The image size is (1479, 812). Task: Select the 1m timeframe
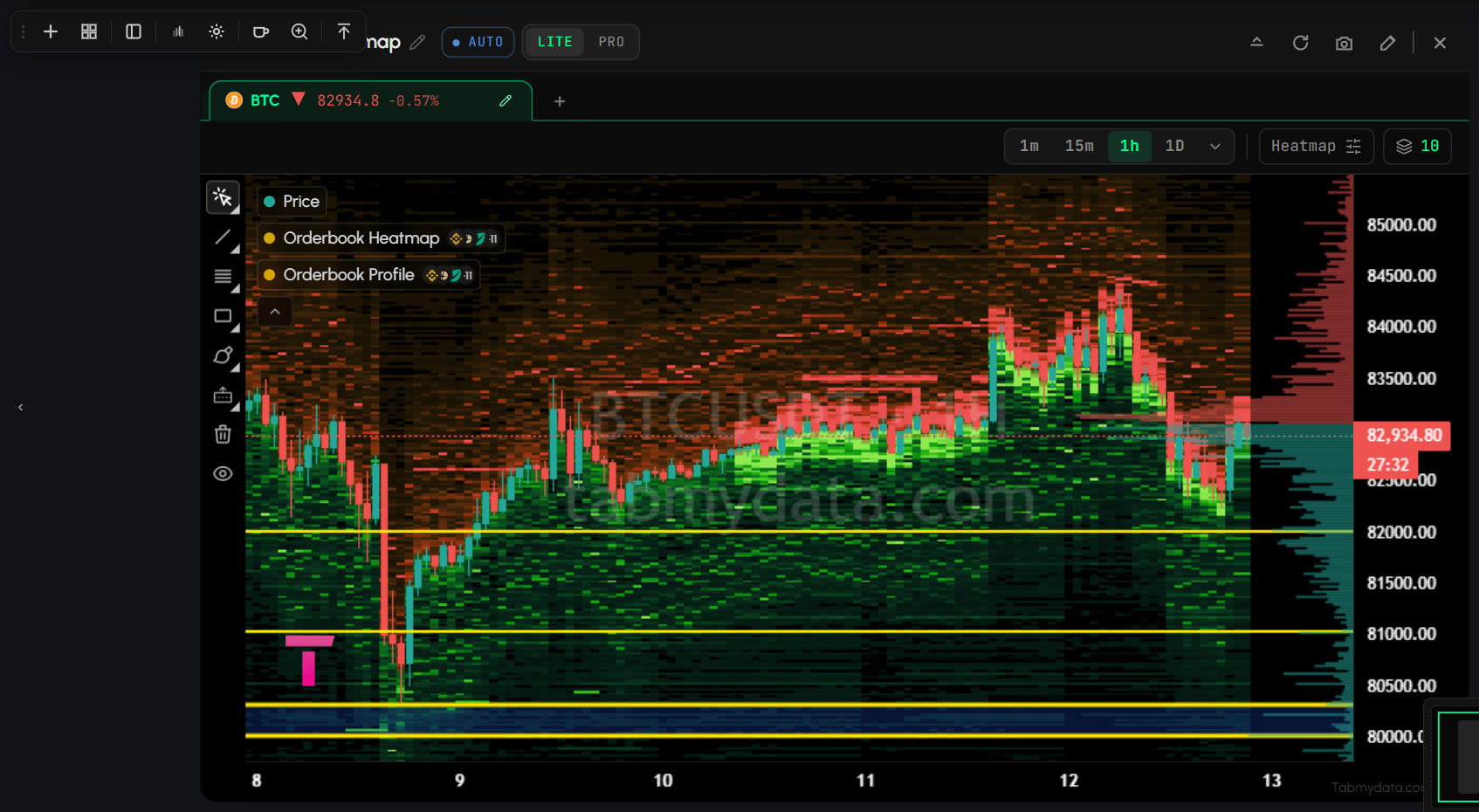click(1029, 147)
